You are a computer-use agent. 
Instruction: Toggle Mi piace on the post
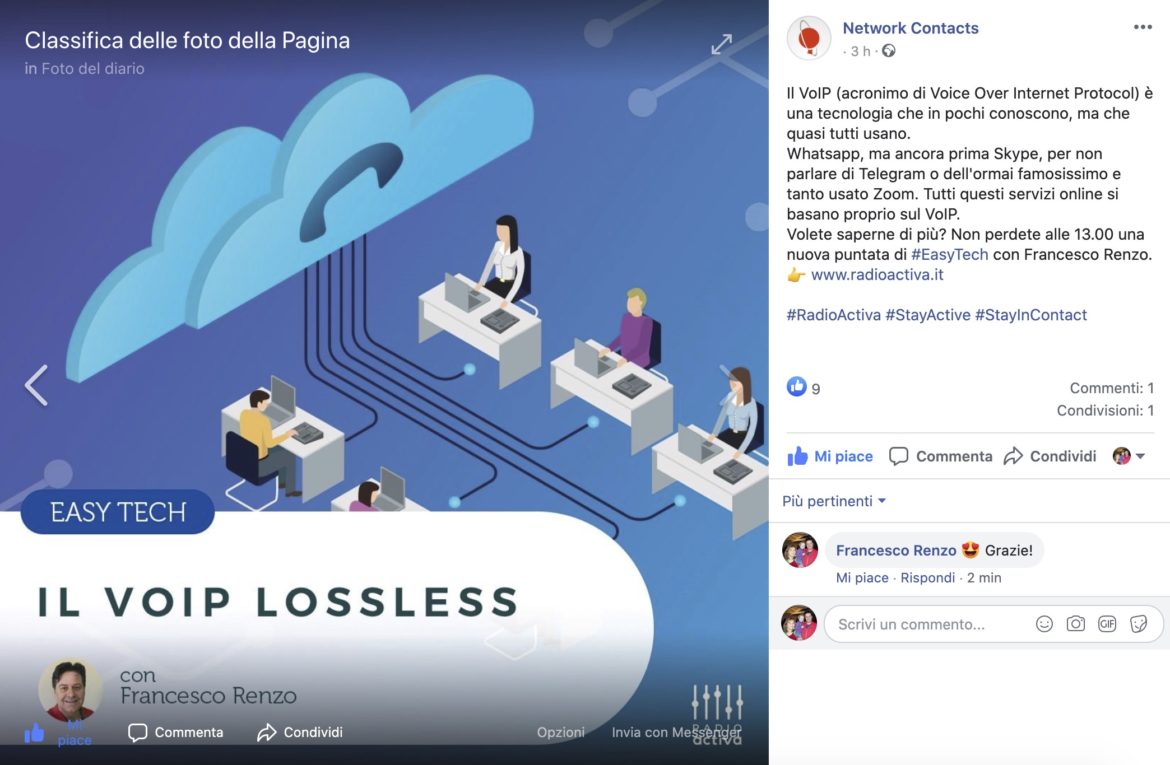830,456
